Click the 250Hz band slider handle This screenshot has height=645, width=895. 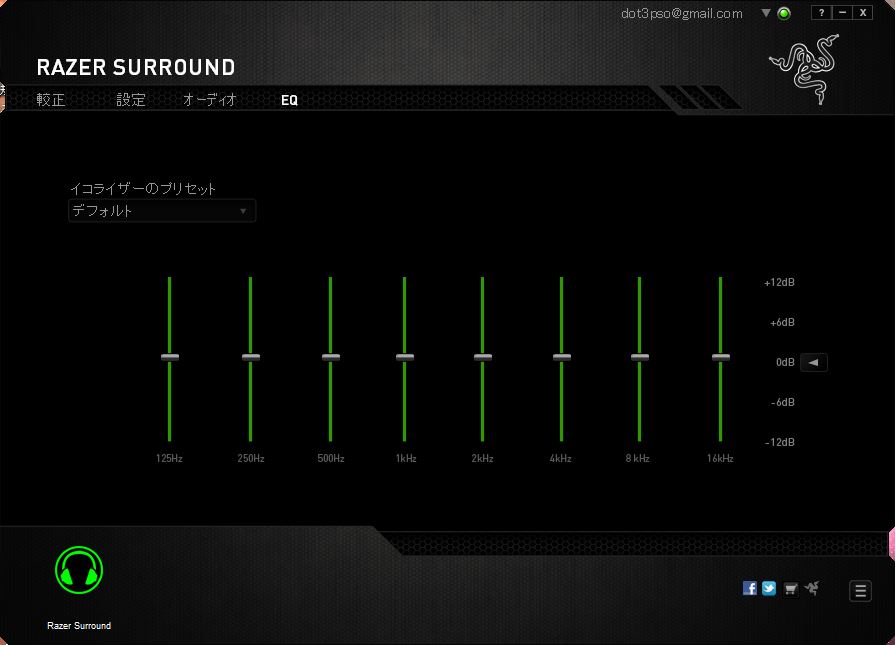click(251, 357)
